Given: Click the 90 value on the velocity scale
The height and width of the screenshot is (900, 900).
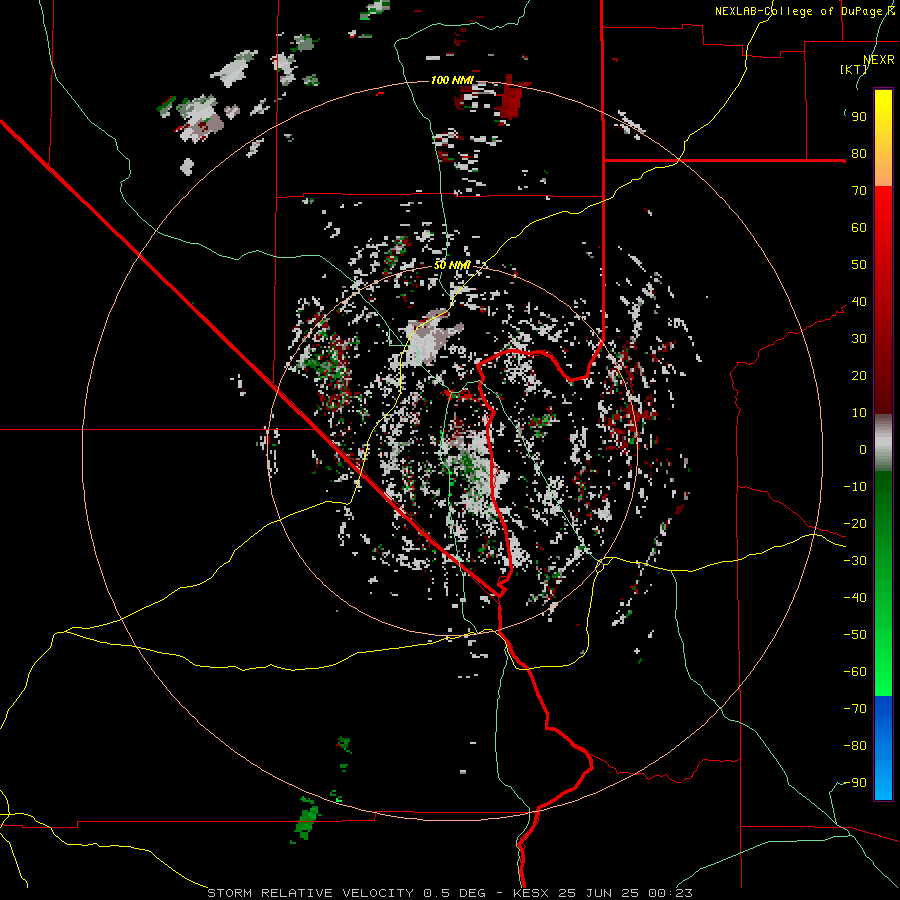Looking at the screenshot, I should (859, 117).
